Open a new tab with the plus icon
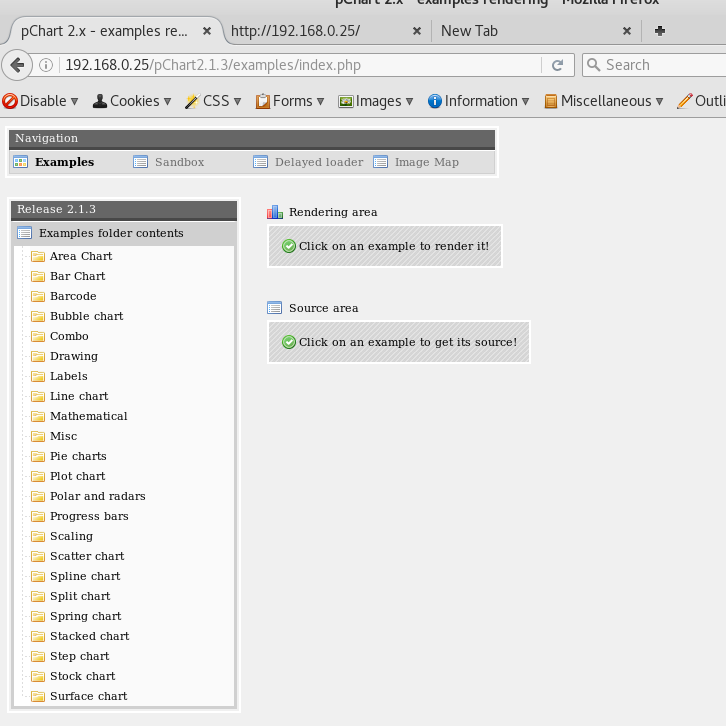The image size is (726, 726). tap(660, 31)
